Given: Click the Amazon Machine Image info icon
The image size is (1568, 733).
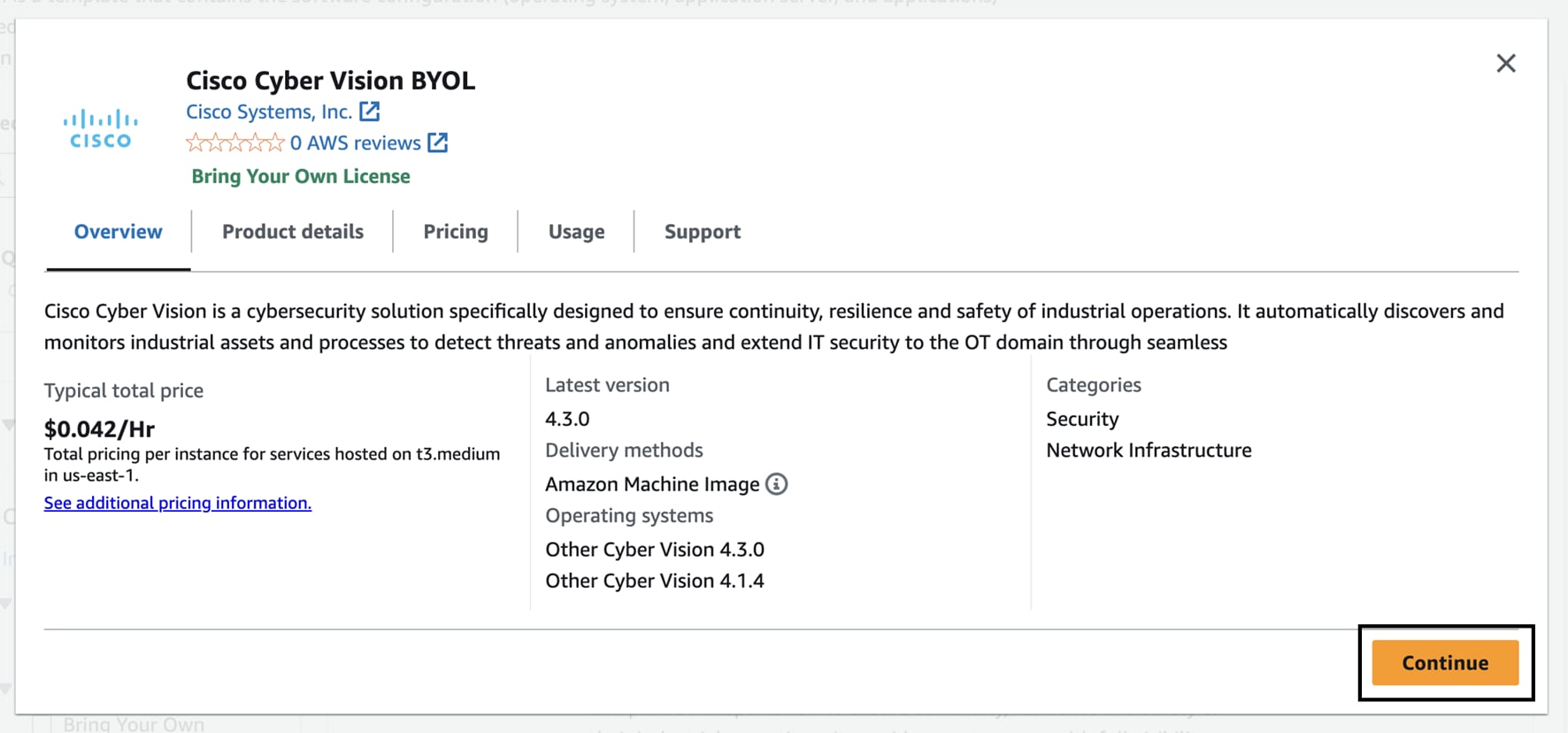Looking at the screenshot, I should pyautogui.click(x=776, y=484).
